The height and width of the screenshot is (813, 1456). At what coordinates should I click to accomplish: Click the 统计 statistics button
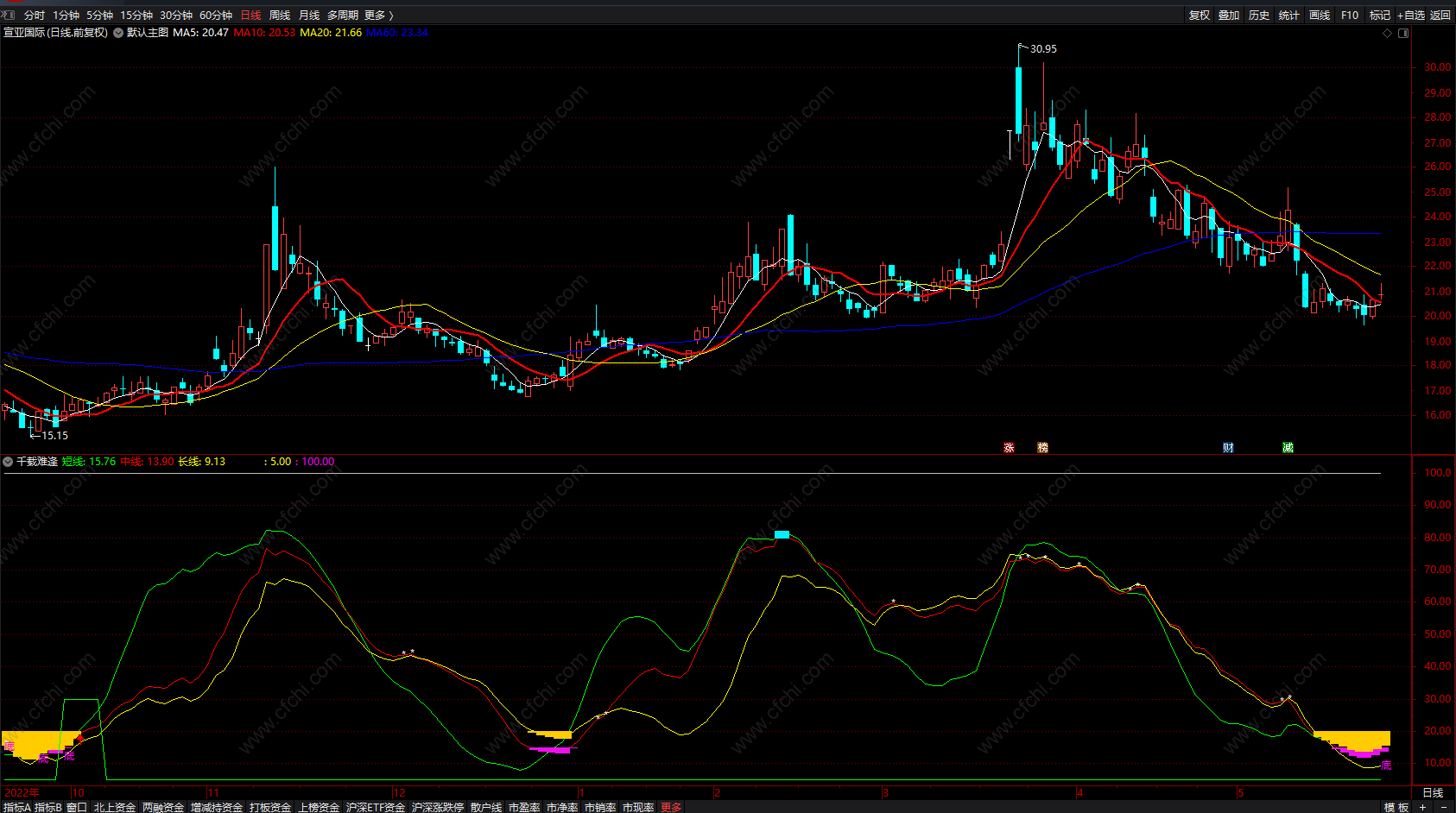(1289, 16)
